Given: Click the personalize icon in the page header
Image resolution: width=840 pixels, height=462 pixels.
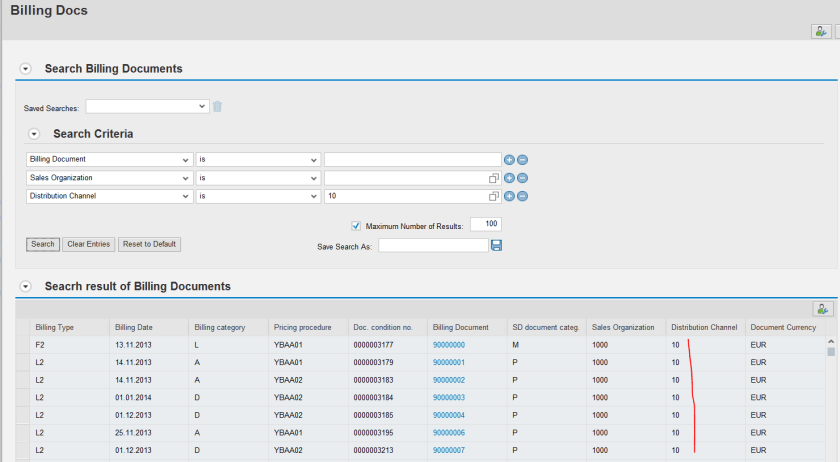Looking at the screenshot, I should tap(819, 32).
